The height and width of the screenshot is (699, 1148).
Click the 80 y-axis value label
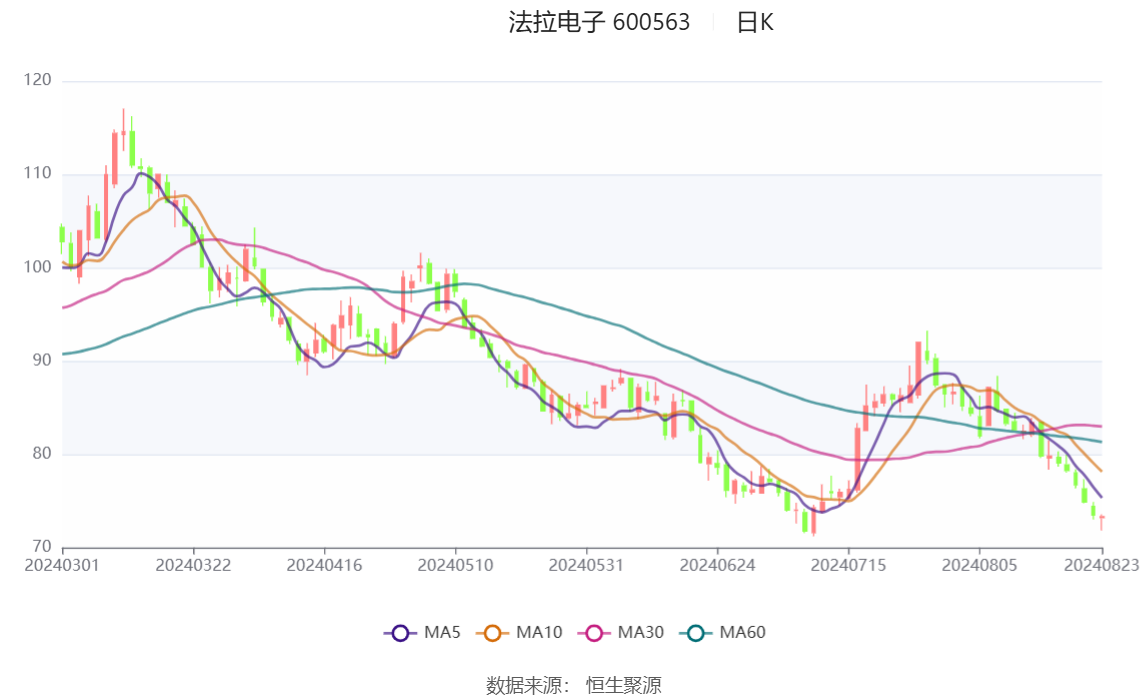pyautogui.click(x=42, y=454)
